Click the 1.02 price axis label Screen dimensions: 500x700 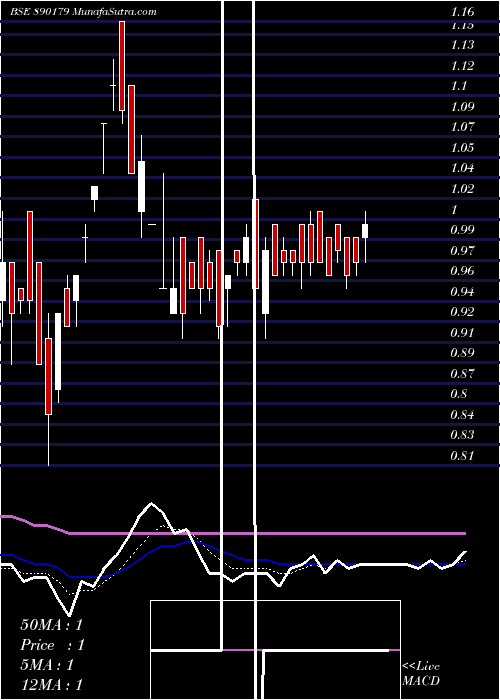(x=462, y=188)
